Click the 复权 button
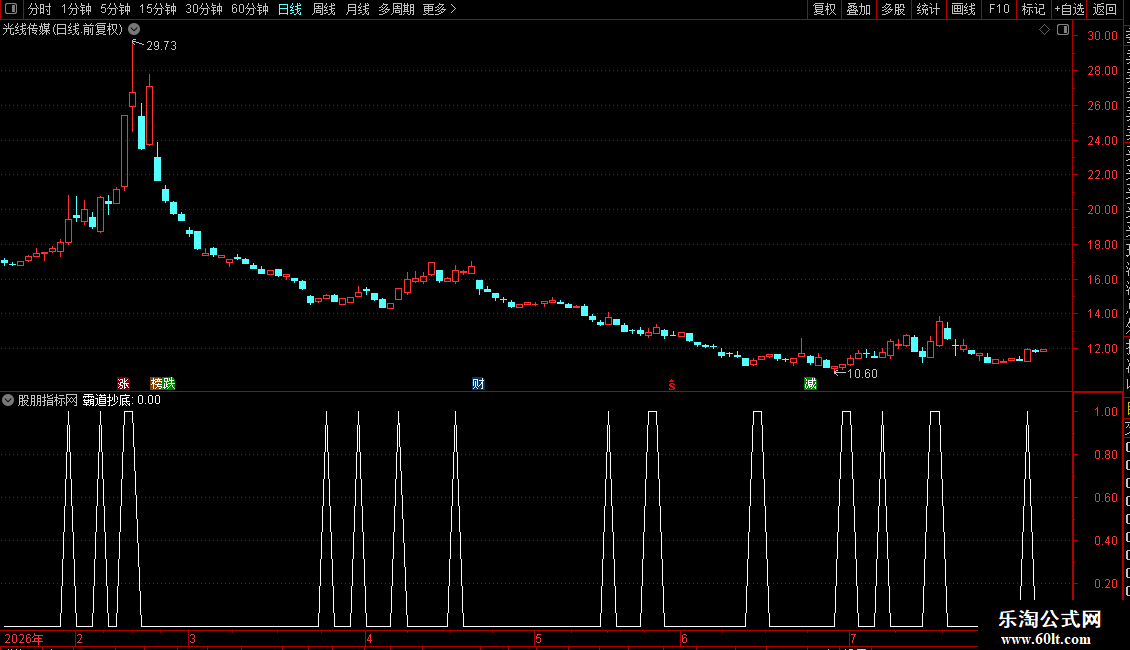This screenshot has height=650, width=1130. (824, 9)
